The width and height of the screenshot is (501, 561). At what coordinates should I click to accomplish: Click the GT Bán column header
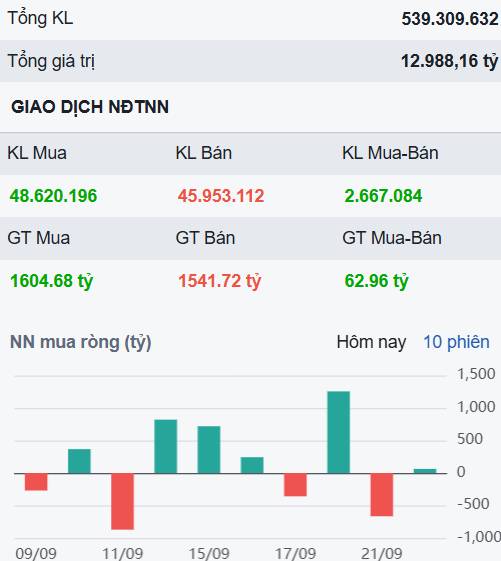205,238
